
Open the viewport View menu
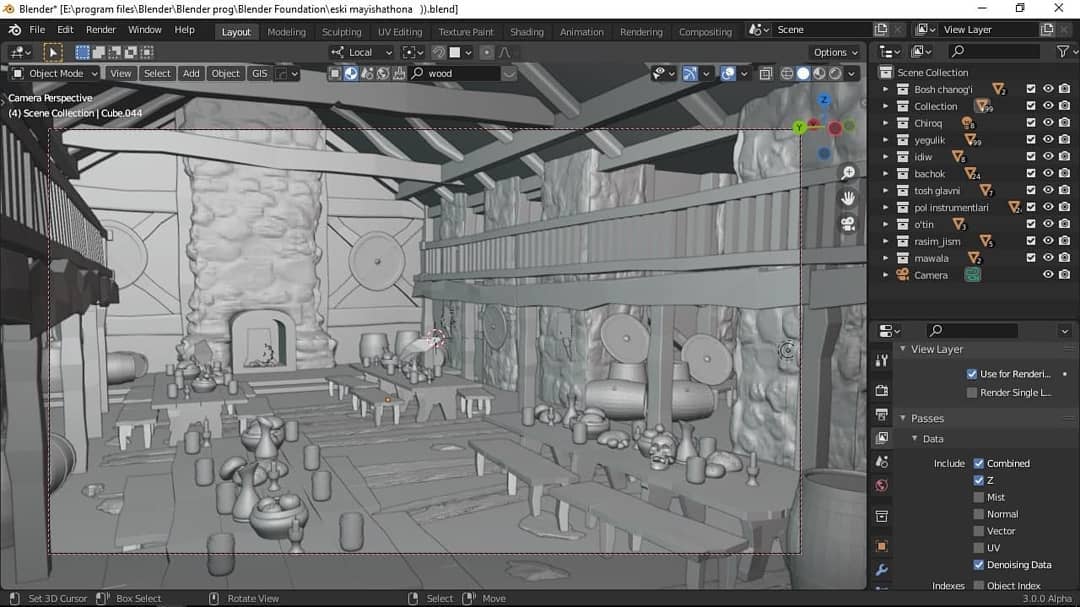pos(121,74)
